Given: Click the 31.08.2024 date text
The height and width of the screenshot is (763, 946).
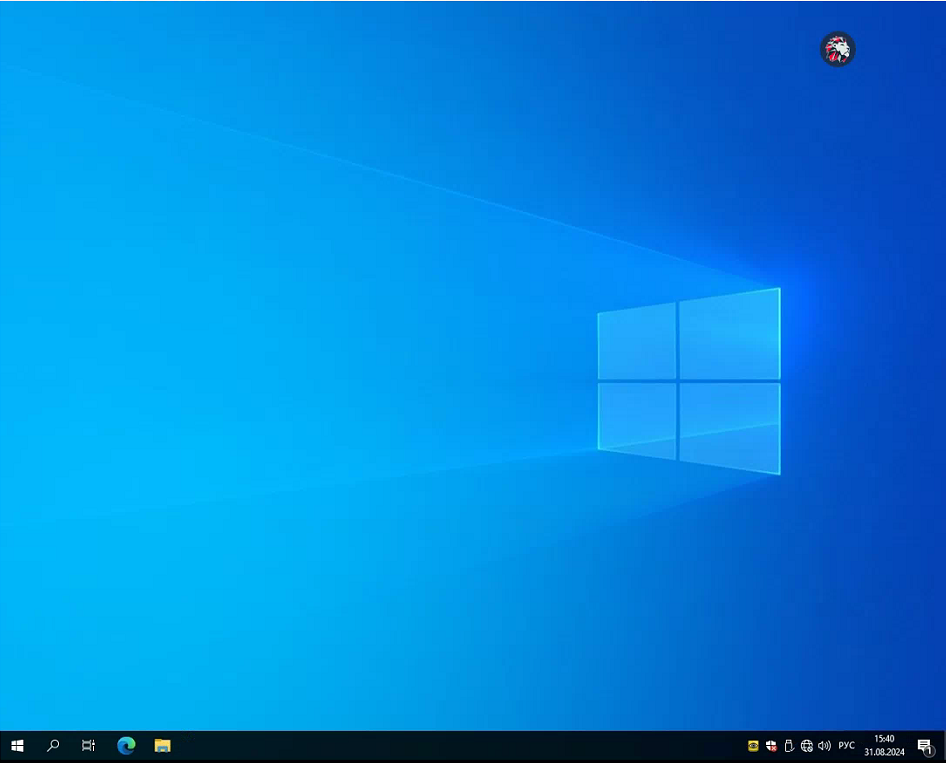Looking at the screenshot, I should [x=884, y=752].
